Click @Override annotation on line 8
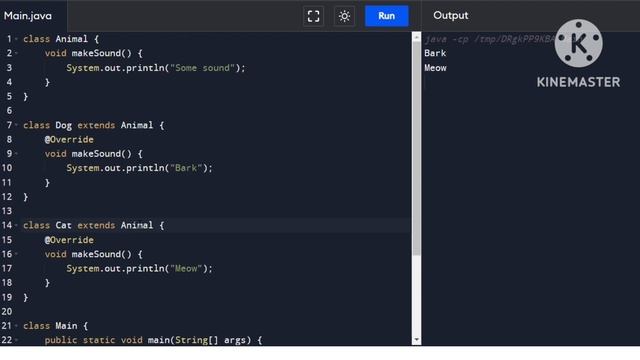This screenshot has height=360, width=640. (69, 140)
